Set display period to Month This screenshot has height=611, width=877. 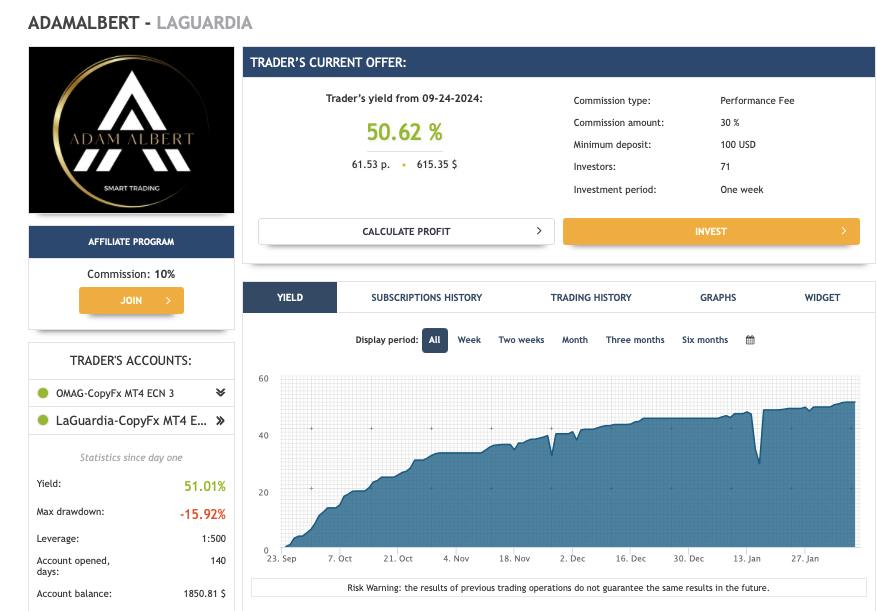point(575,340)
